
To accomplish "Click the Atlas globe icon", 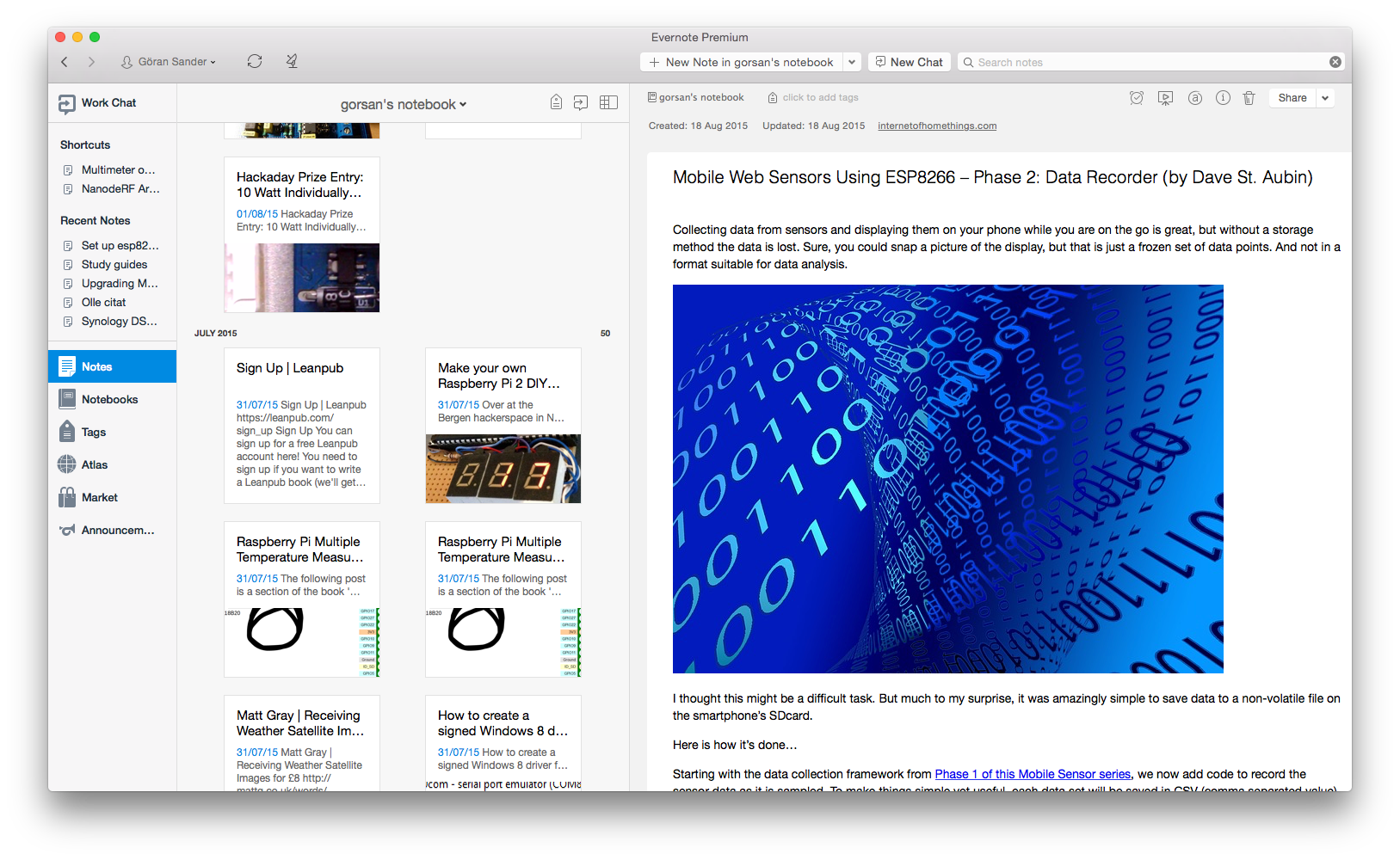I will (x=67, y=464).
